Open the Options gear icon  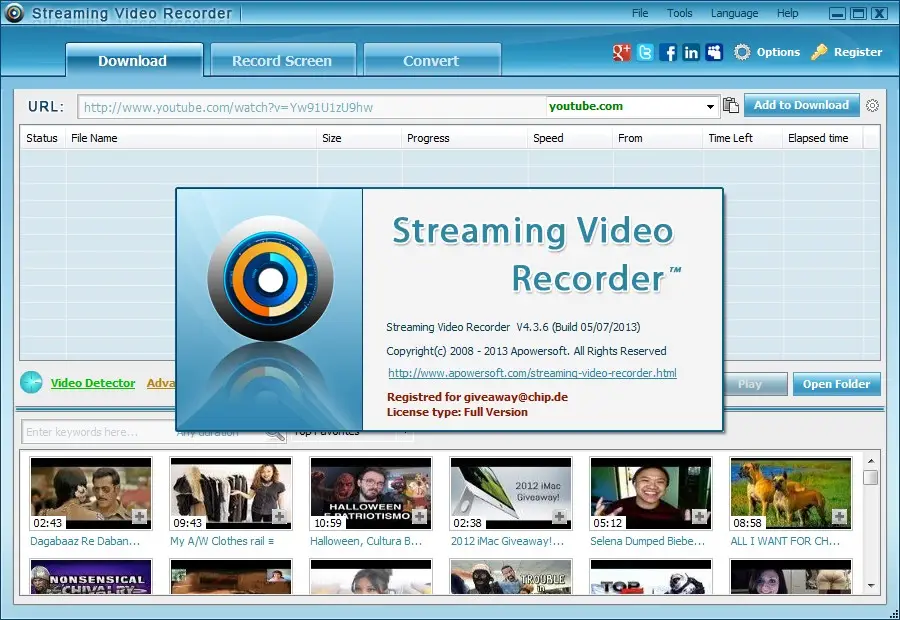coord(742,52)
